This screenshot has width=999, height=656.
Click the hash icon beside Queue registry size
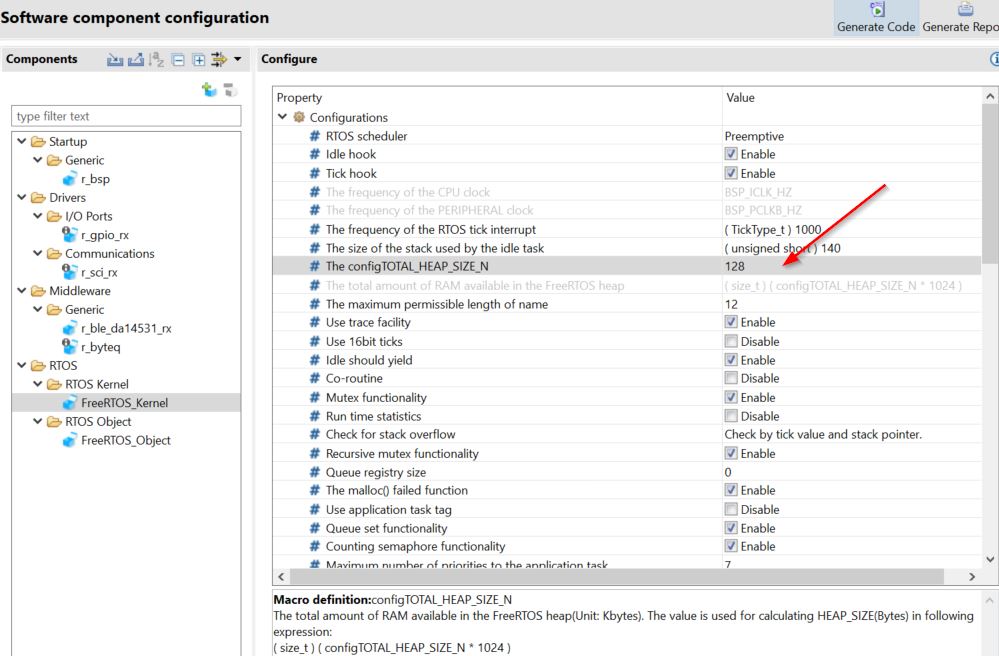[315, 472]
